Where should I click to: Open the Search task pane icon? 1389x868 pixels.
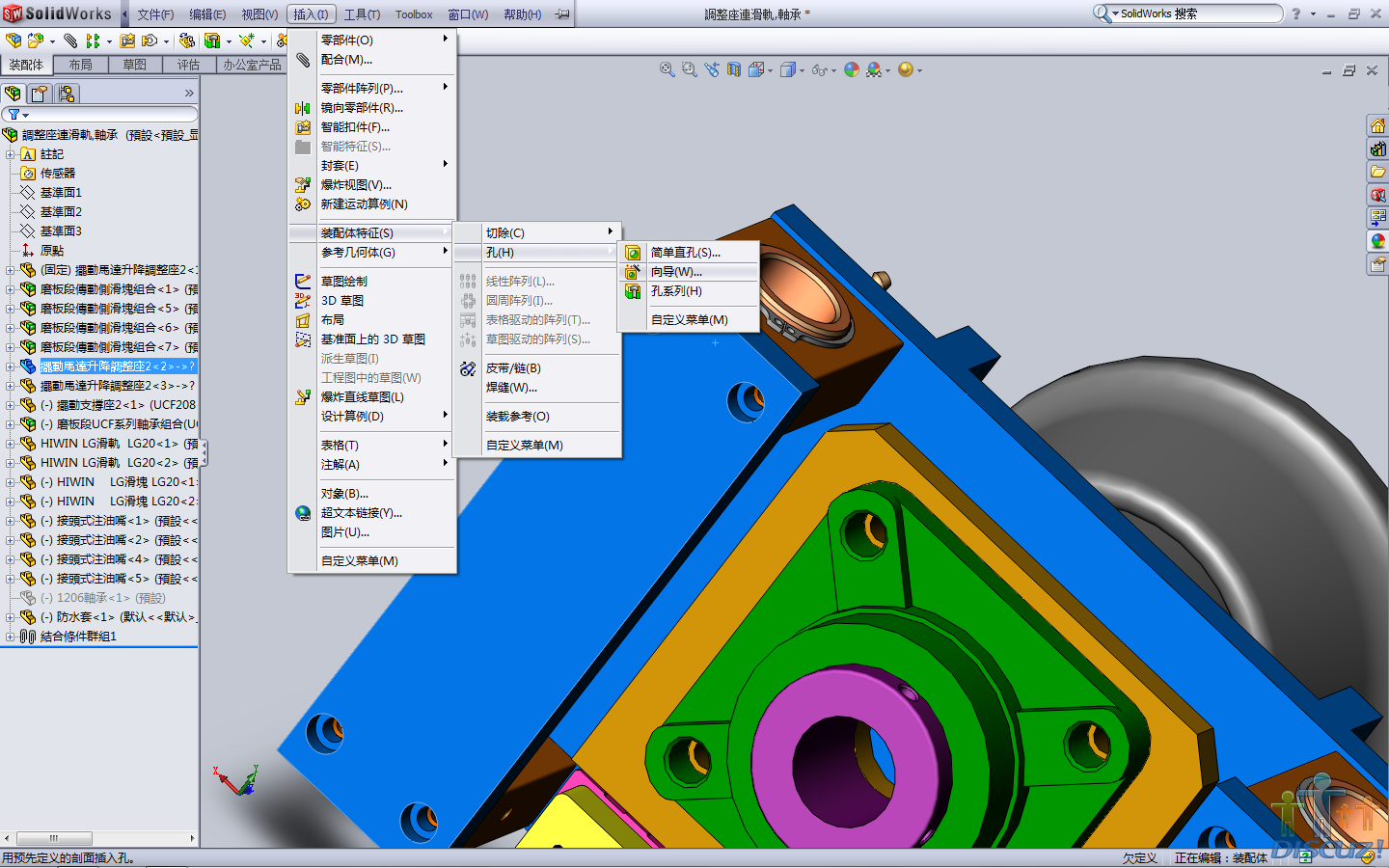(x=1377, y=196)
